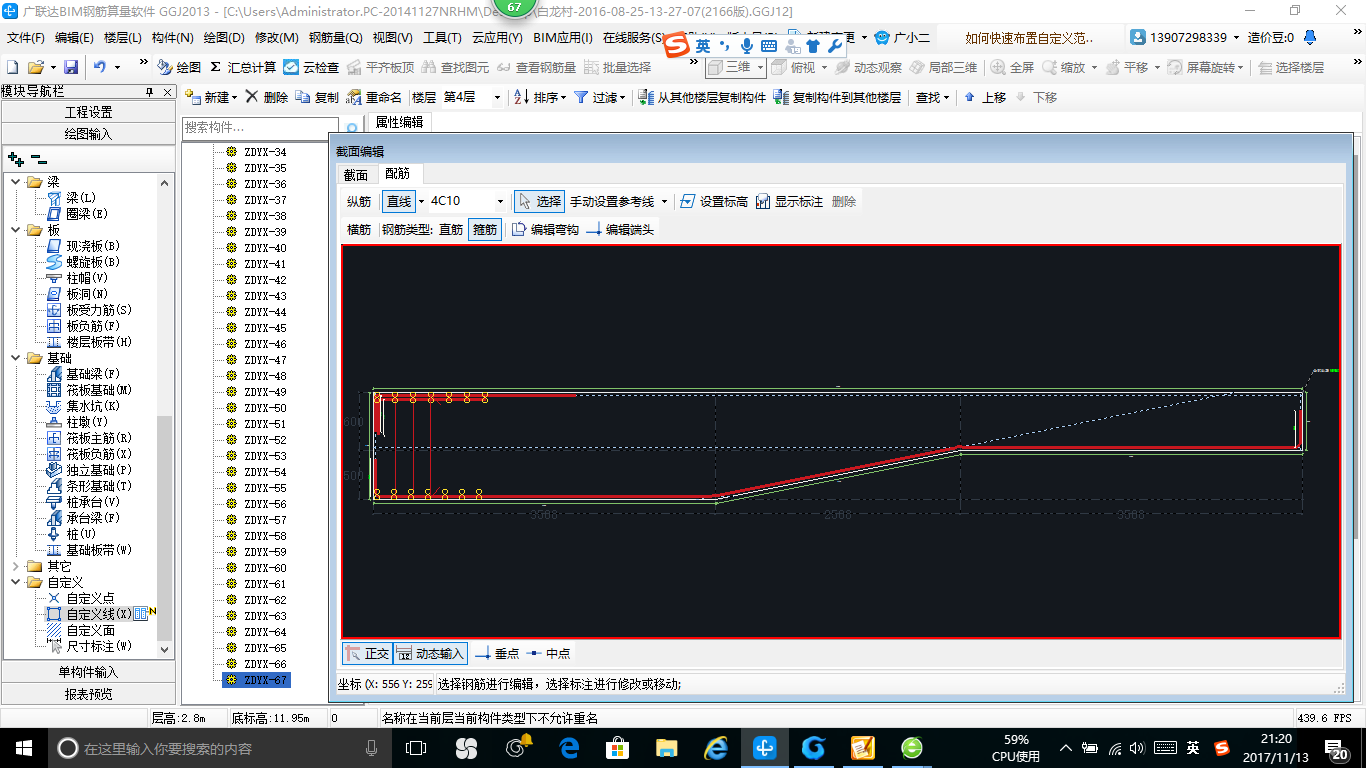Select 箍筋 stirrup rebar type
The image size is (1366, 768).
[x=485, y=229]
